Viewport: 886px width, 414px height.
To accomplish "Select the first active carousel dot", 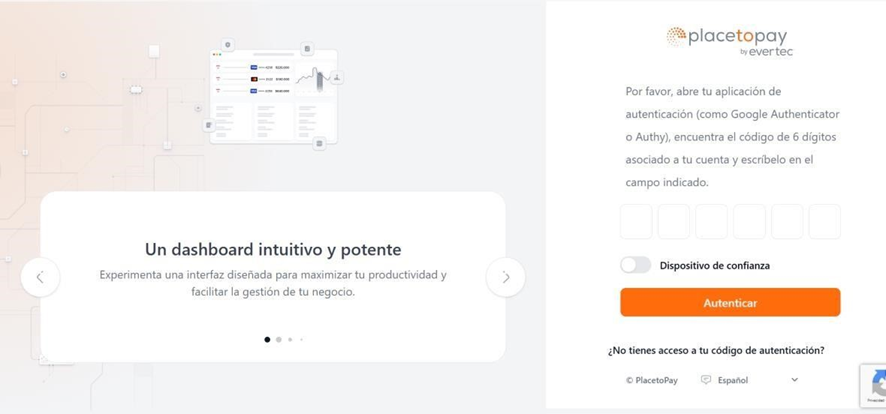I will [x=267, y=340].
